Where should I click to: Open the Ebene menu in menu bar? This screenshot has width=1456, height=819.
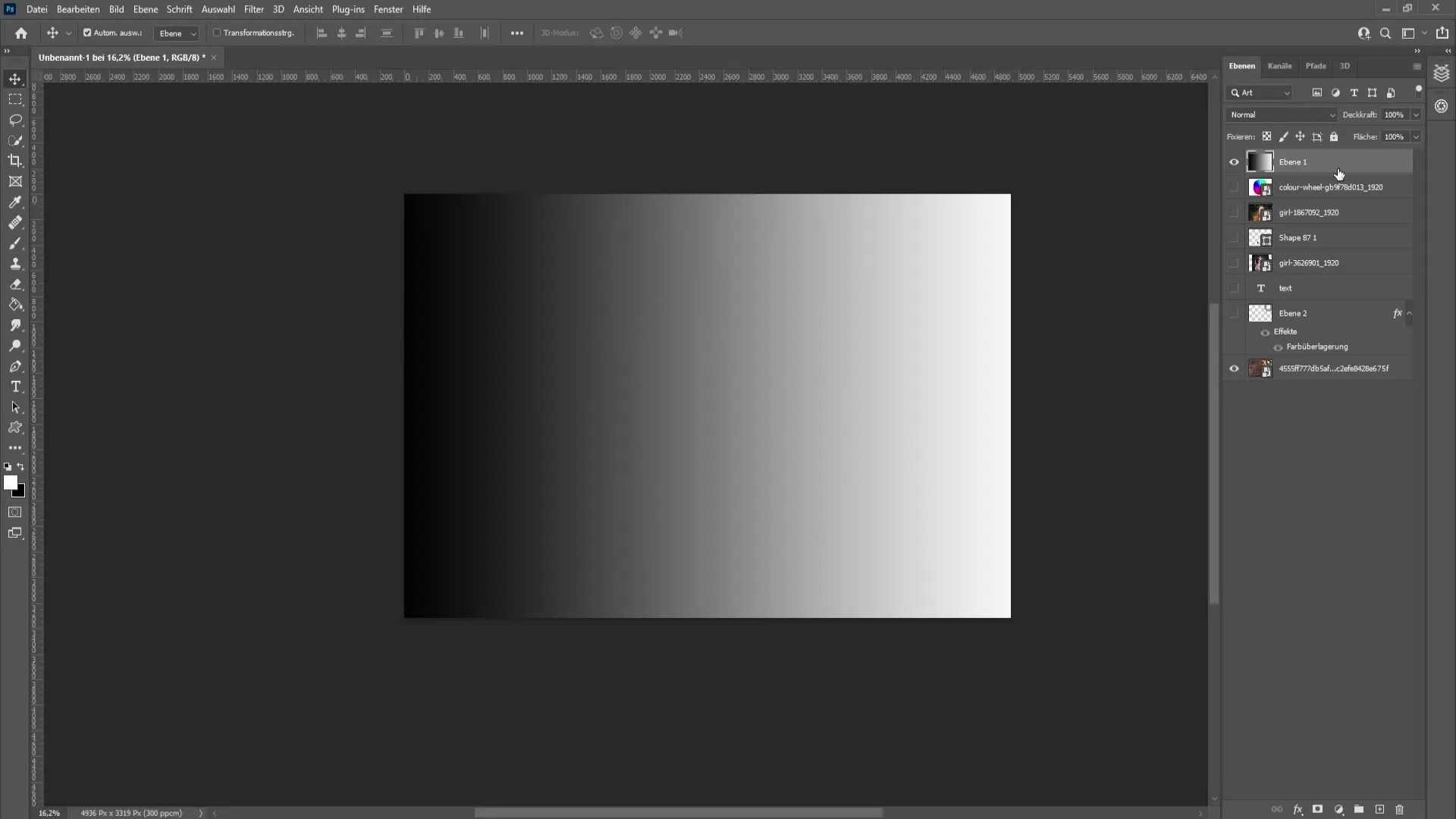[x=143, y=9]
